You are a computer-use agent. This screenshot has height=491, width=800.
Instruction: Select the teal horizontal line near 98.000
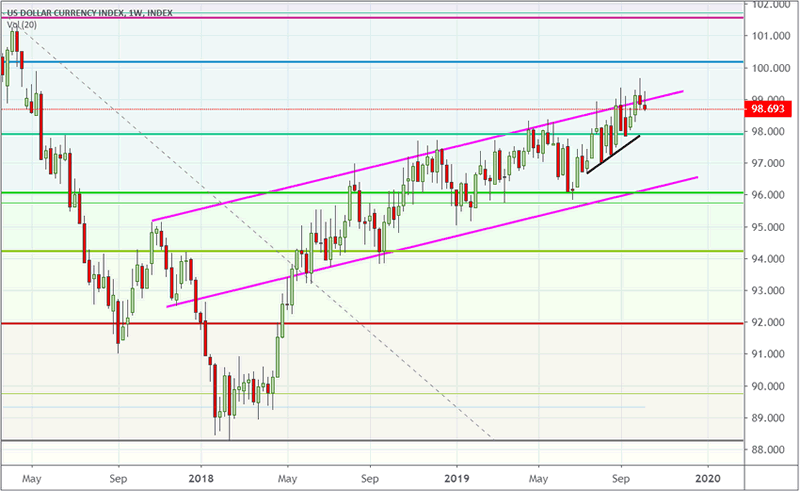click(x=372, y=134)
